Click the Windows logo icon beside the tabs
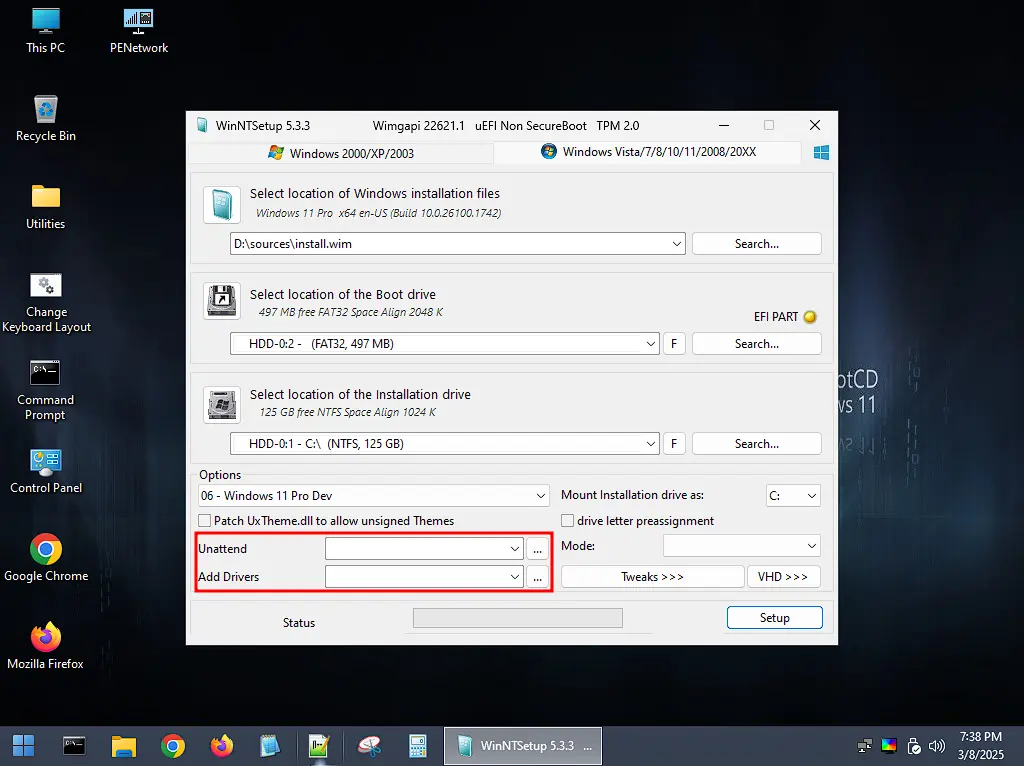 [821, 153]
